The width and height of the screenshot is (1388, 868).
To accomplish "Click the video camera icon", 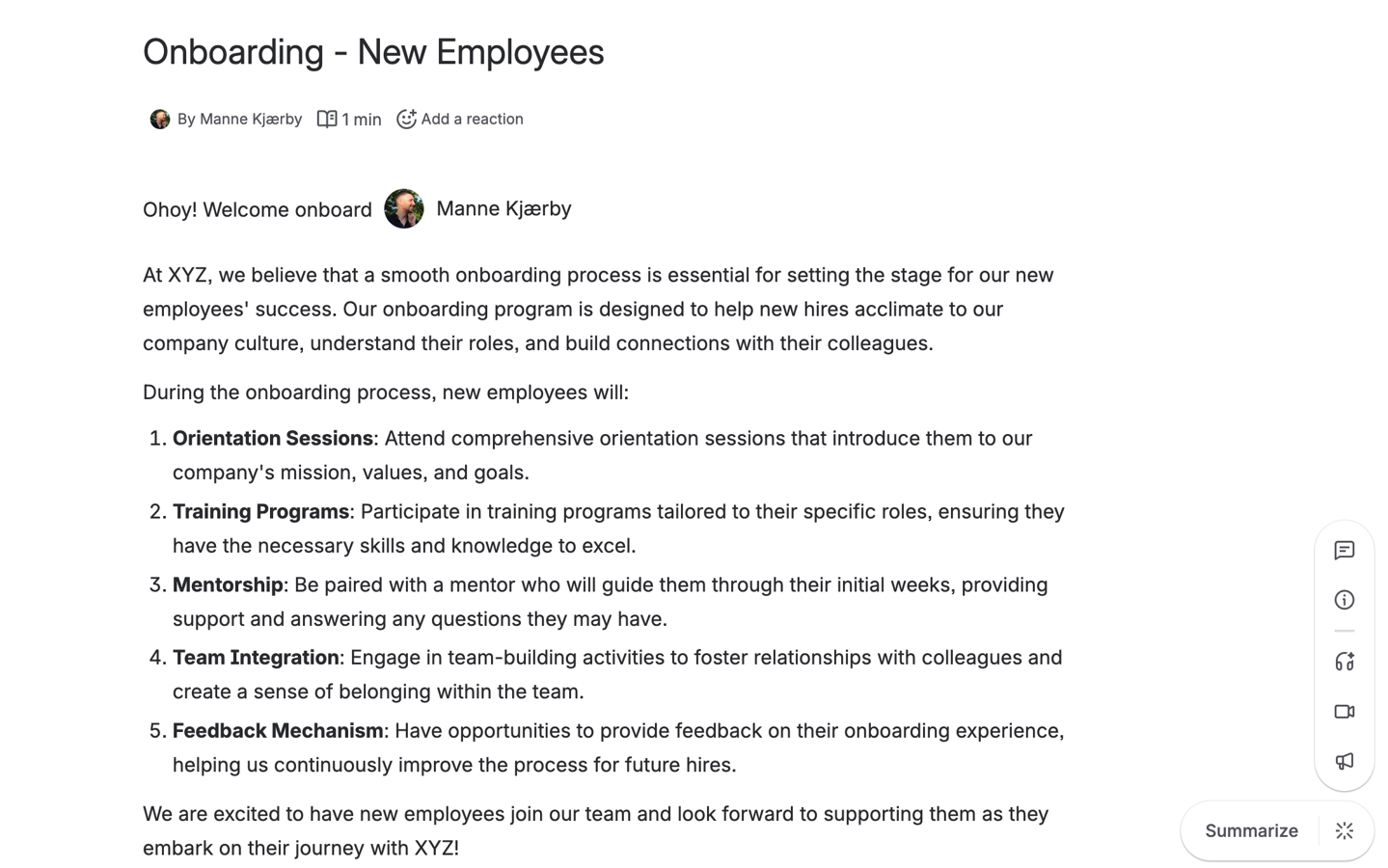I will coord(1344,712).
